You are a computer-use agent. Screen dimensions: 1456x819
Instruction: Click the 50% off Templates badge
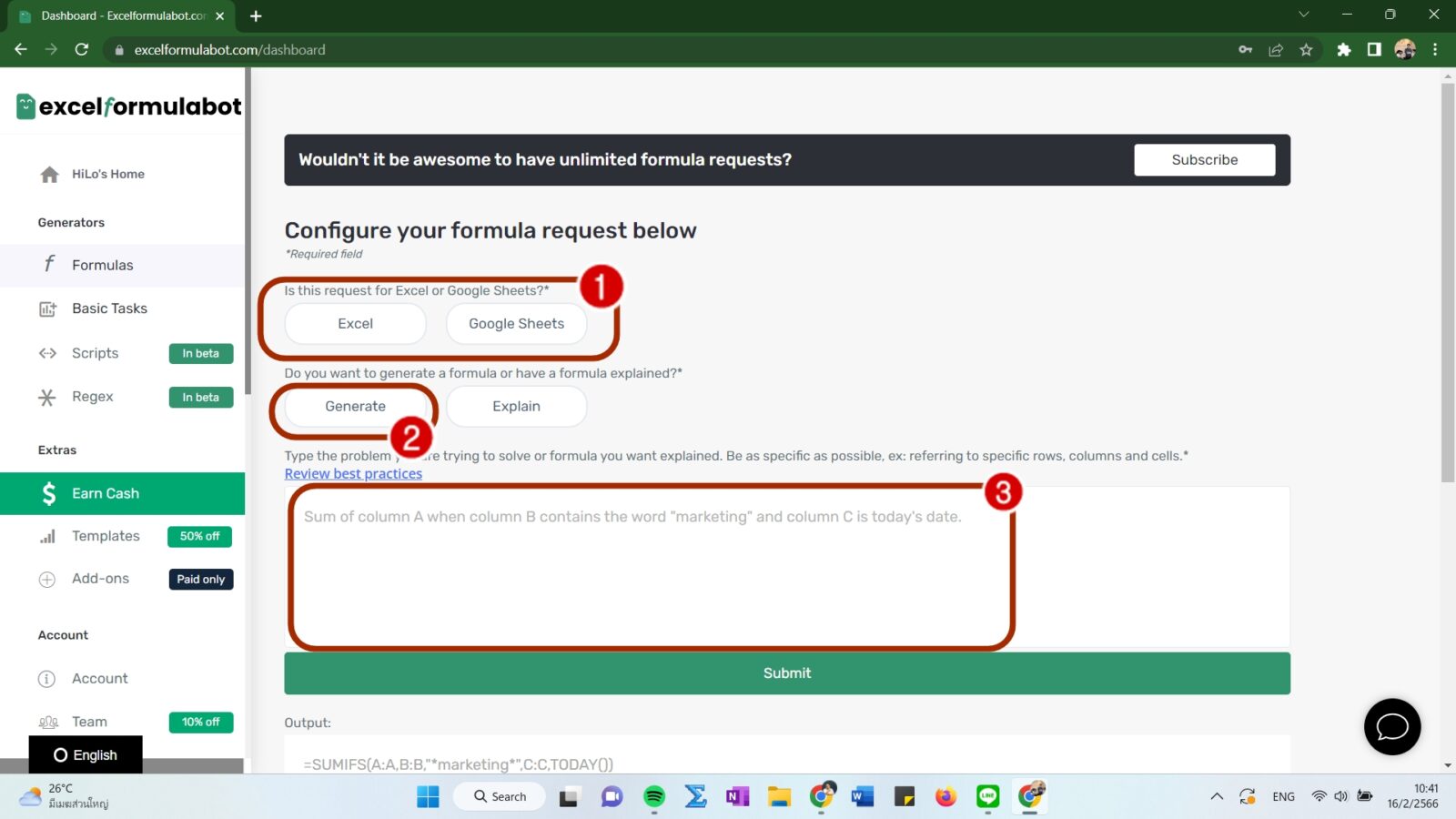coord(200,537)
